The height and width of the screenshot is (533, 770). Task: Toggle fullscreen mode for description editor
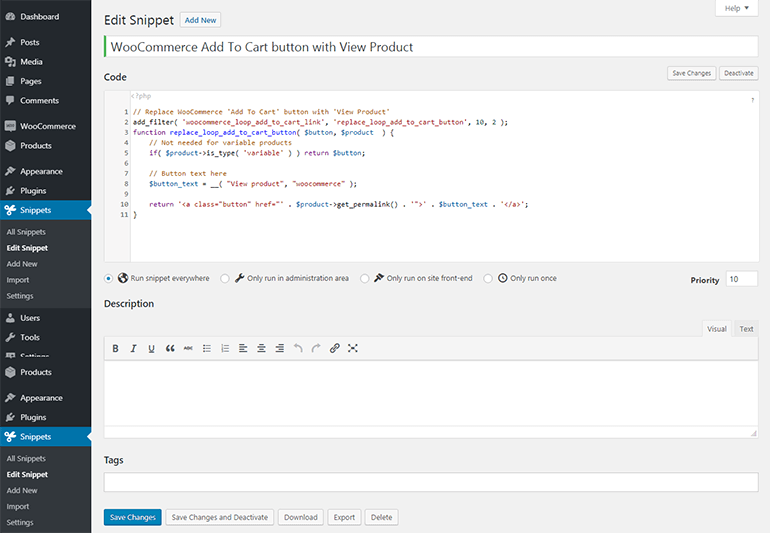pyautogui.click(x=353, y=348)
